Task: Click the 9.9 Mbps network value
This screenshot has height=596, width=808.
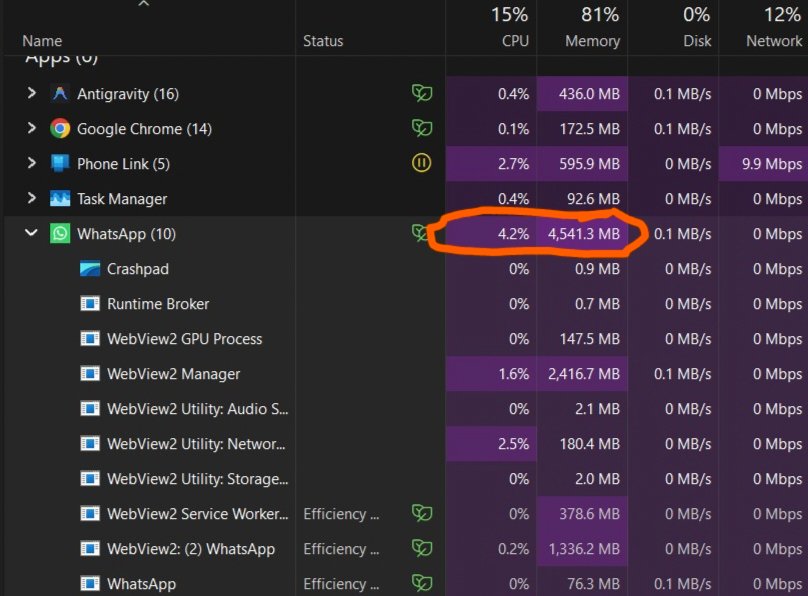Action: click(772, 164)
